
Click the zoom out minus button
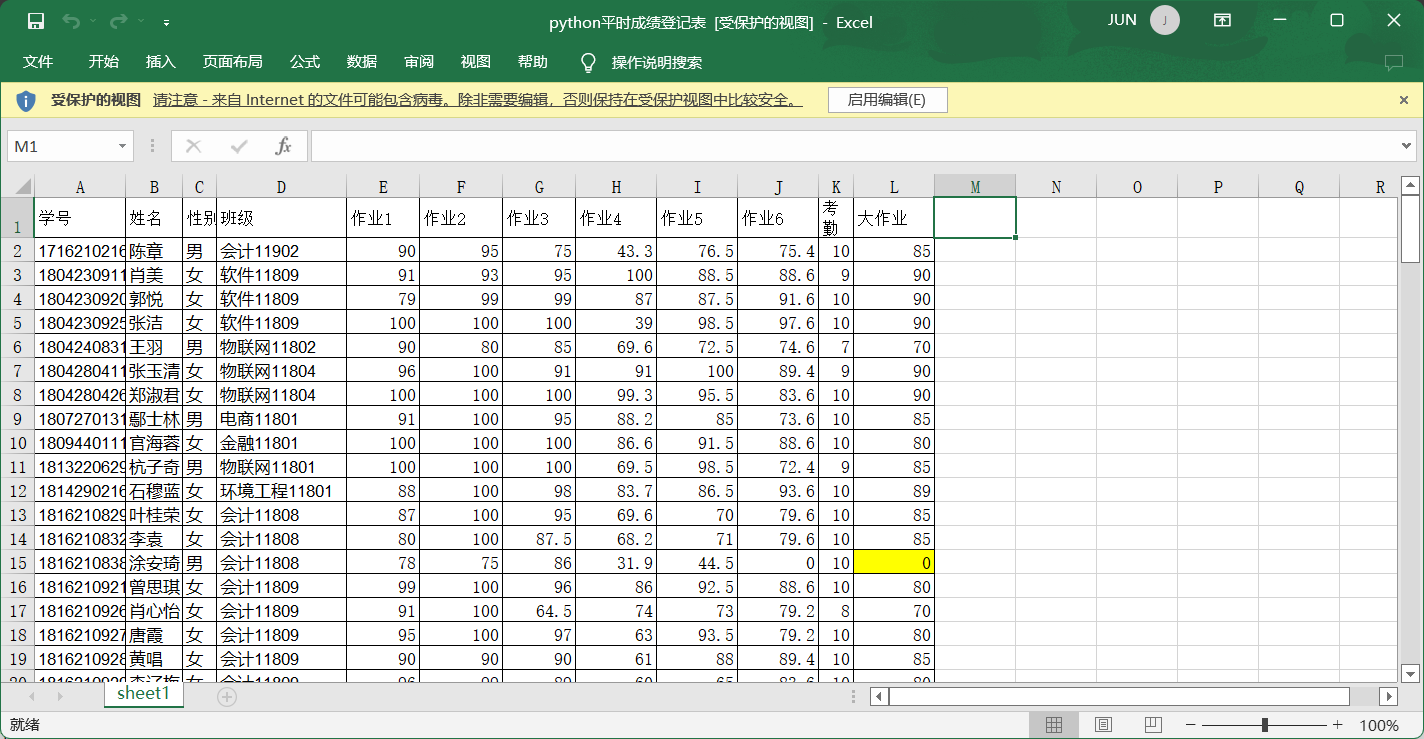coord(1190,725)
